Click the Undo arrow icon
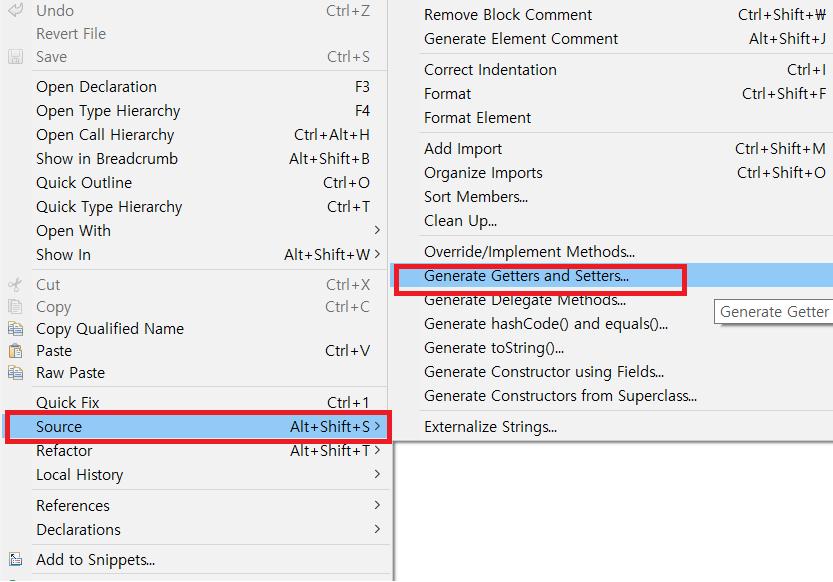Screen dimensions: 833x582 pyautogui.click(x=16, y=10)
